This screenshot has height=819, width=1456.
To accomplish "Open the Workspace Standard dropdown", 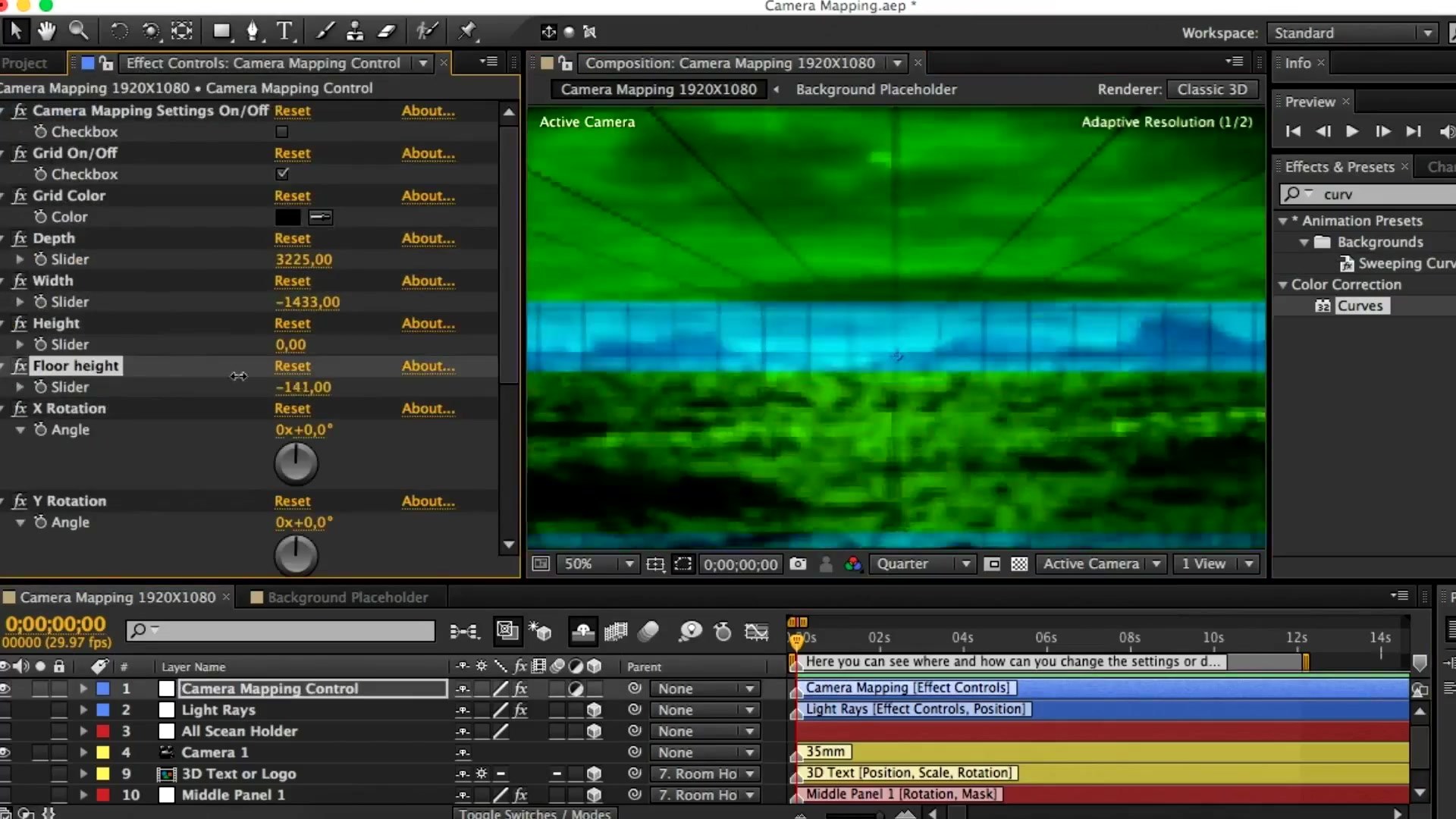I will click(1354, 33).
